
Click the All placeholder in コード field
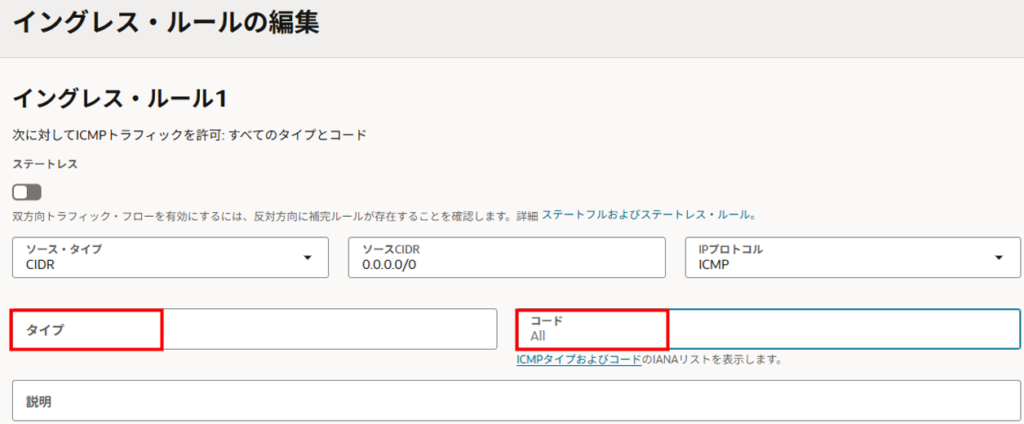click(x=538, y=336)
